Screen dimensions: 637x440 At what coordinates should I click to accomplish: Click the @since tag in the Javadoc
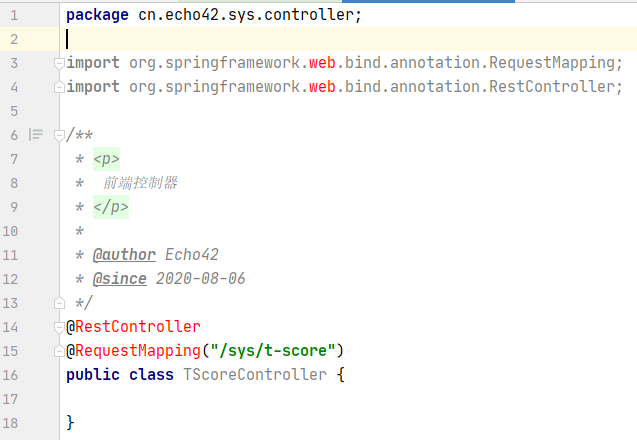click(118, 279)
